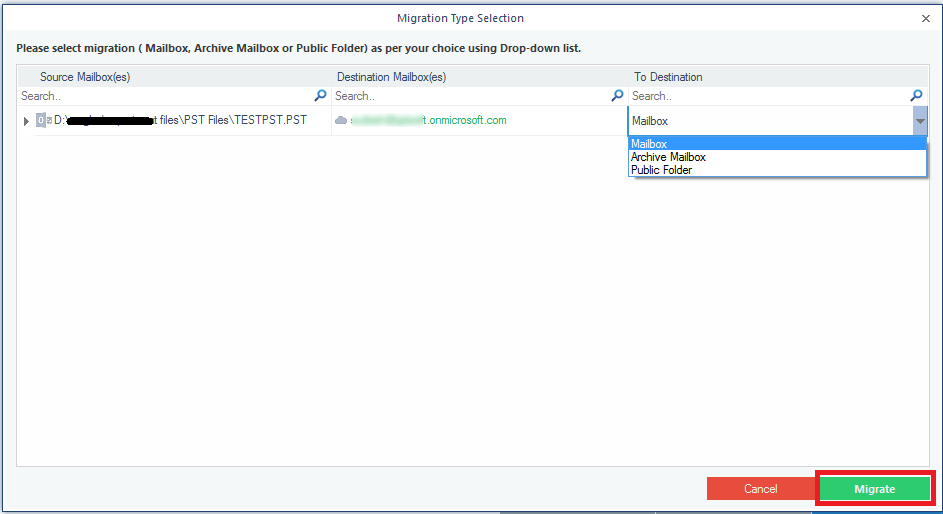This screenshot has height=514, width=943.
Task: Close the Migration Type Selection dialog
Action: pos(926,19)
